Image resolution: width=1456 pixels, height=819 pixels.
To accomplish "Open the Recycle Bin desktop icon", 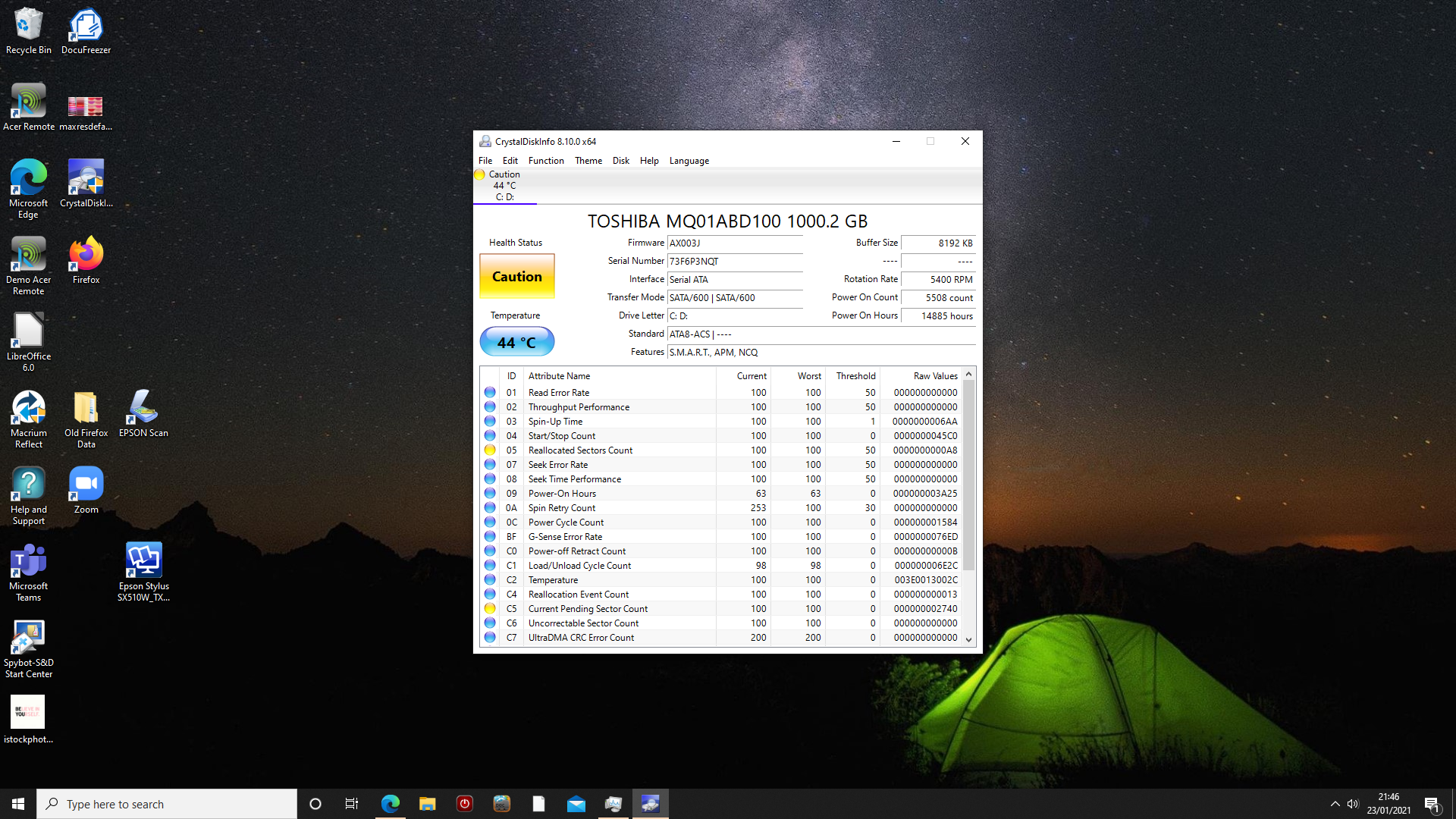I will tap(29, 31).
